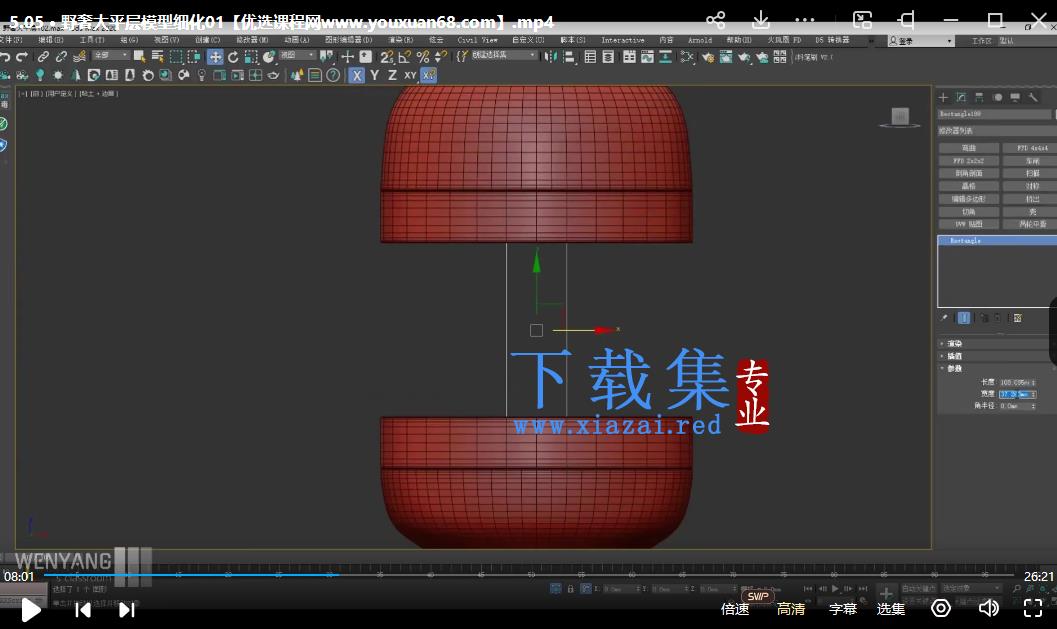Click the Redo arrow icon
The width and height of the screenshot is (1057, 629).
coord(22,57)
